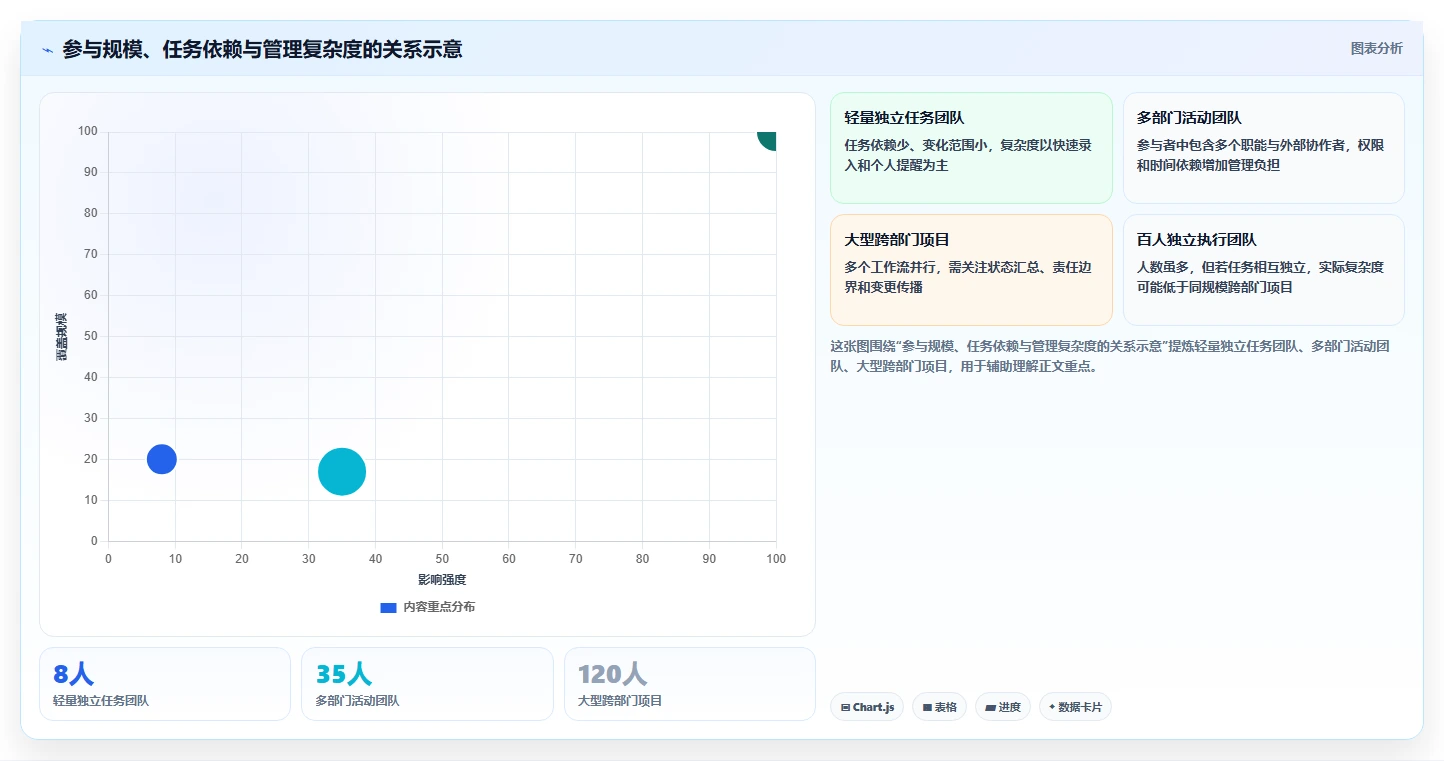
Task: Click the text 任务依赖少、变化范围小
Action: click(914, 145)
